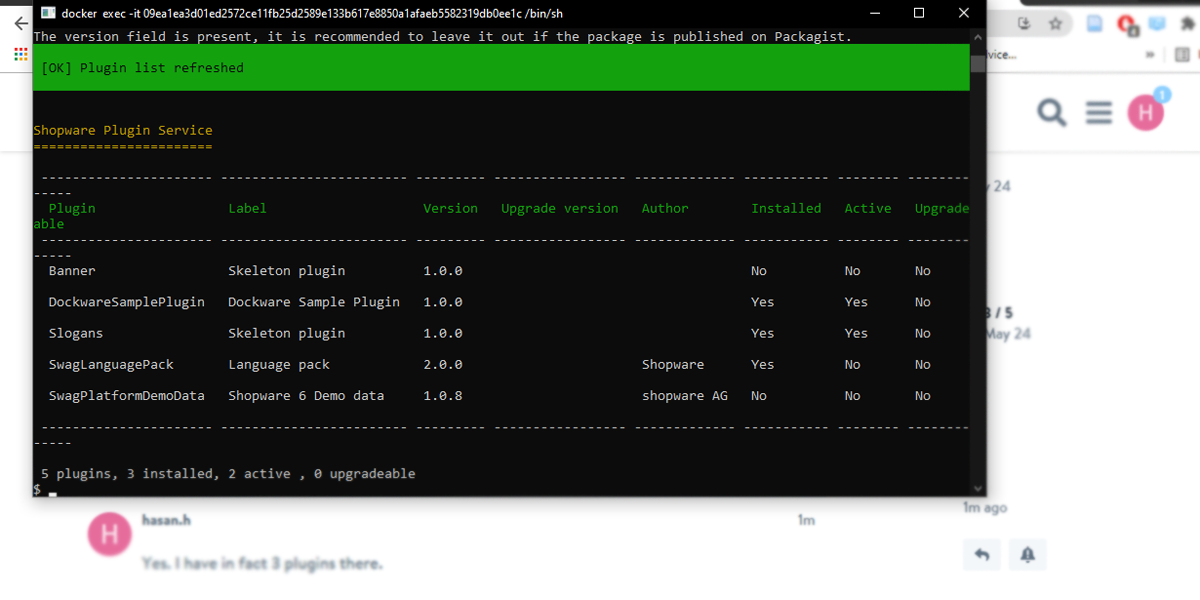The image size is (1200, 600).
Task: Open hasan.h profile from post avatar
Action: coord(109,535)
